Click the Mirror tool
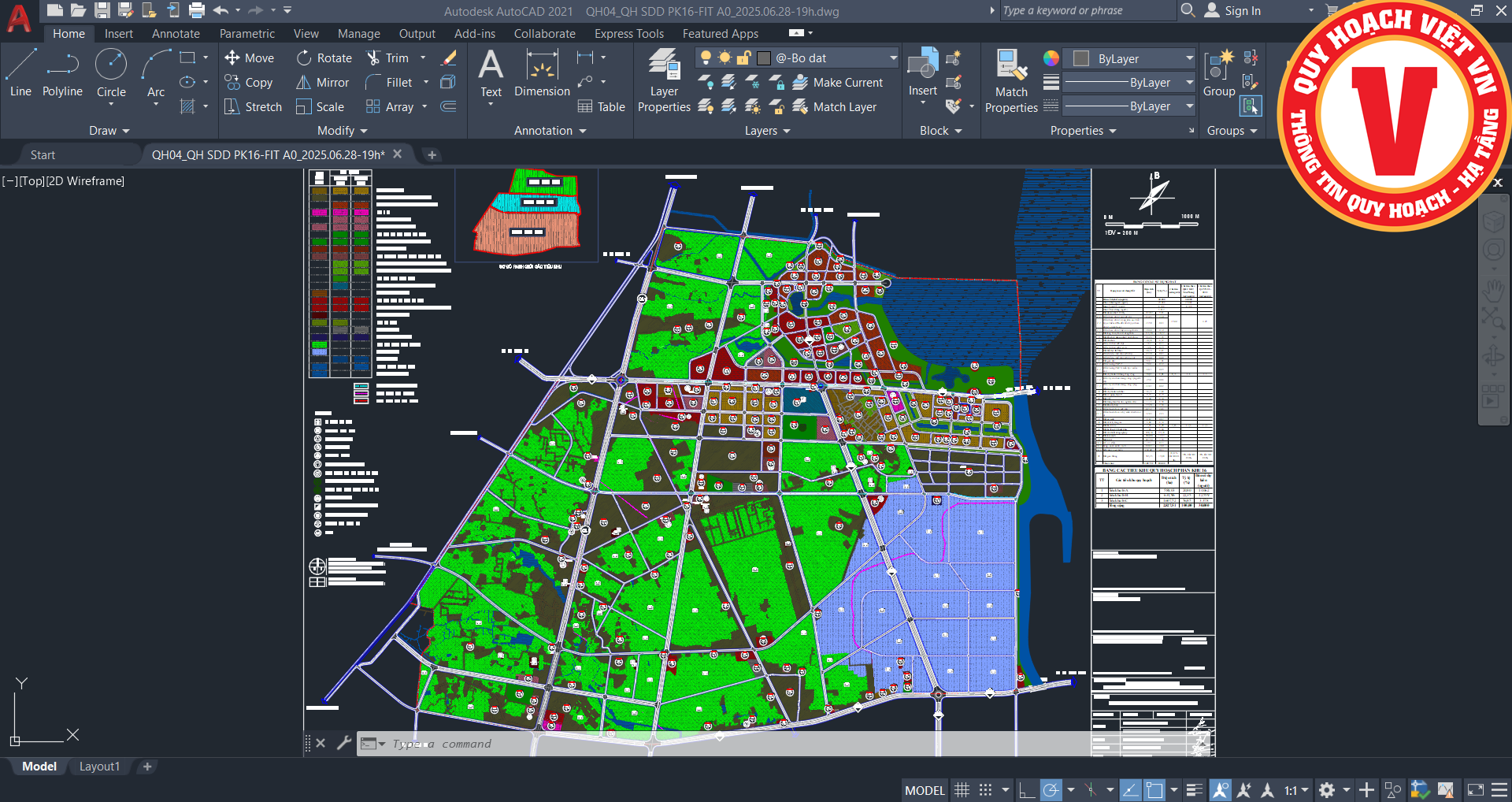Viewport: 1512px width, 802px height. point(322,83)
